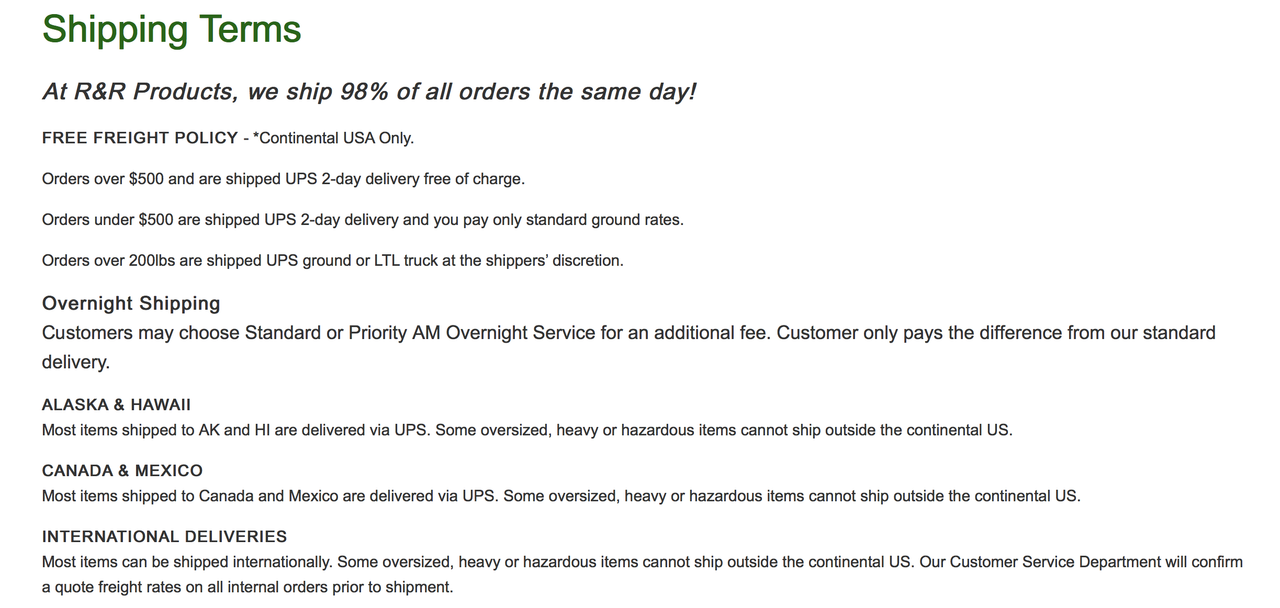The image size is (1280, 608).
Task: Select the AK and HI shipping sentence
Action: [x=527, y=431]
